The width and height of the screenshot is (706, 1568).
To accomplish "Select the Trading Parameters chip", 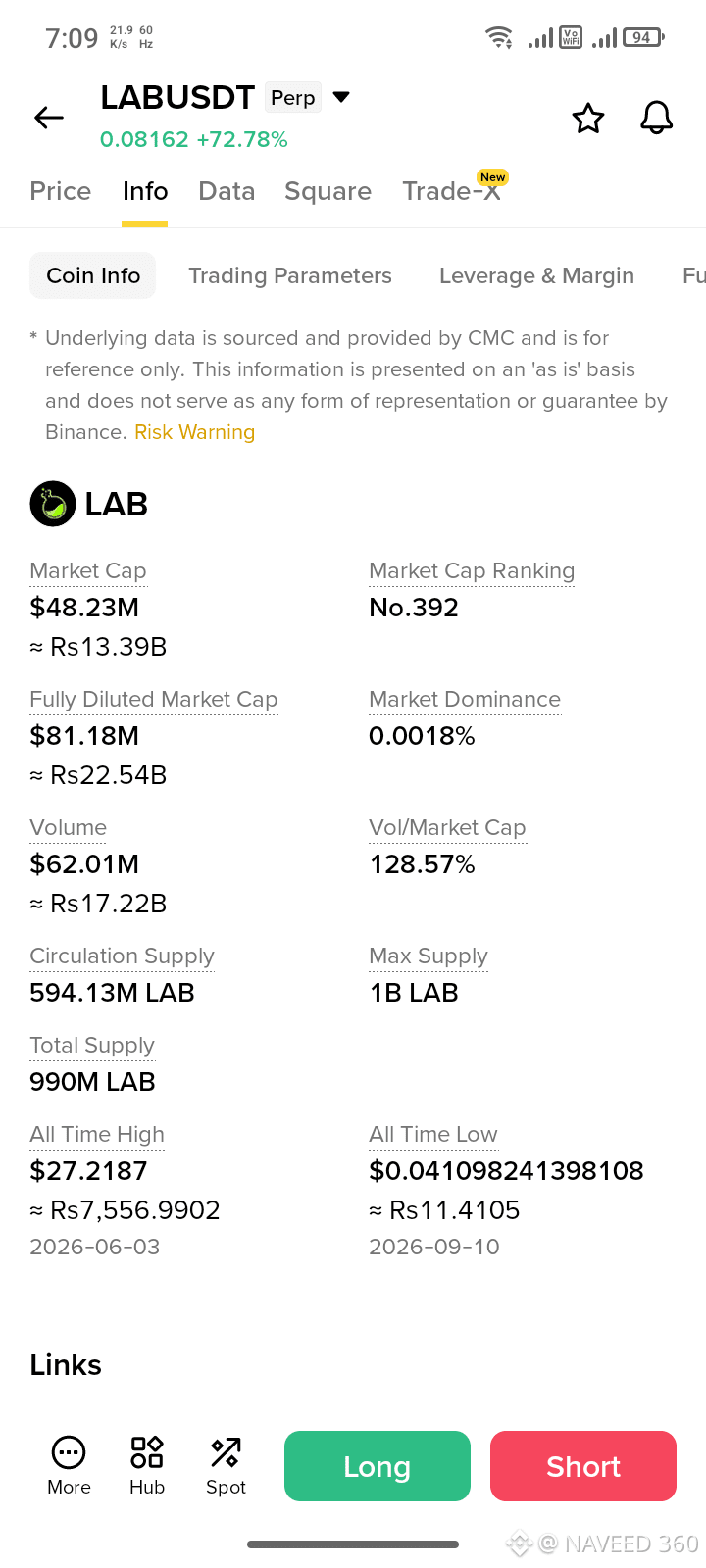I will (x=290, y=275).
